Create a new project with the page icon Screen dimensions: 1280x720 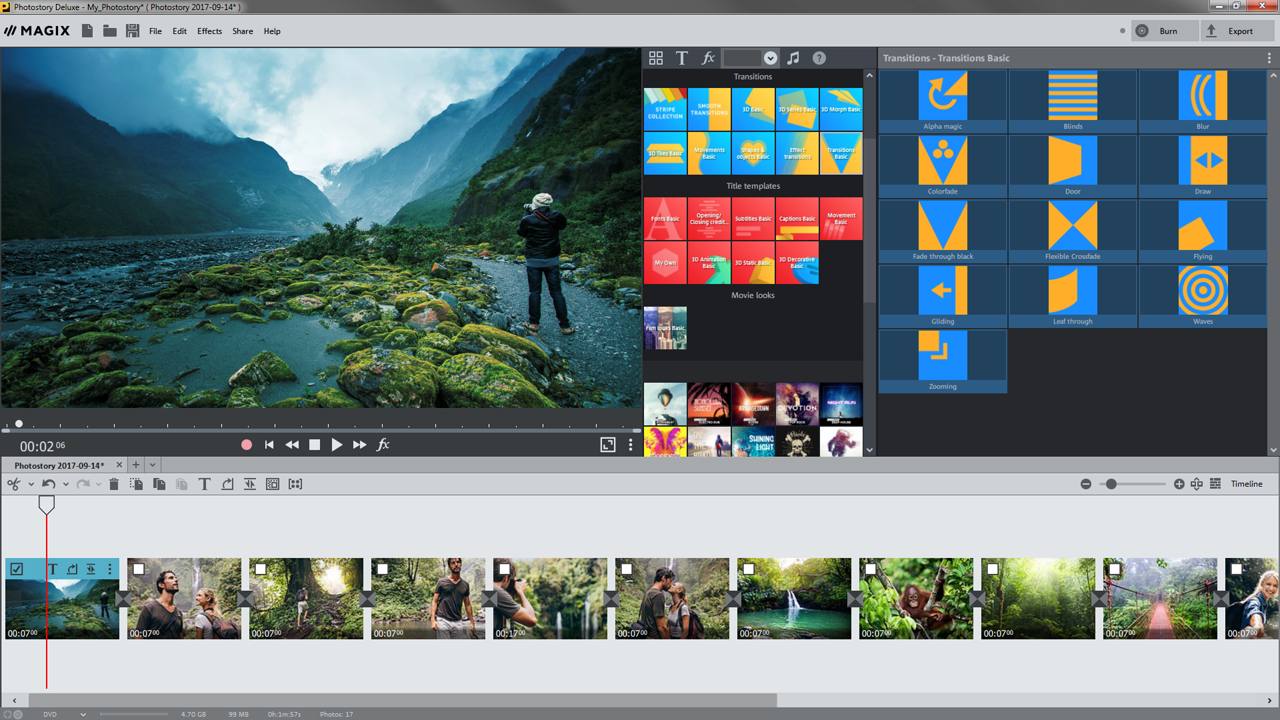pyautogui.click(x=87, y=31)
